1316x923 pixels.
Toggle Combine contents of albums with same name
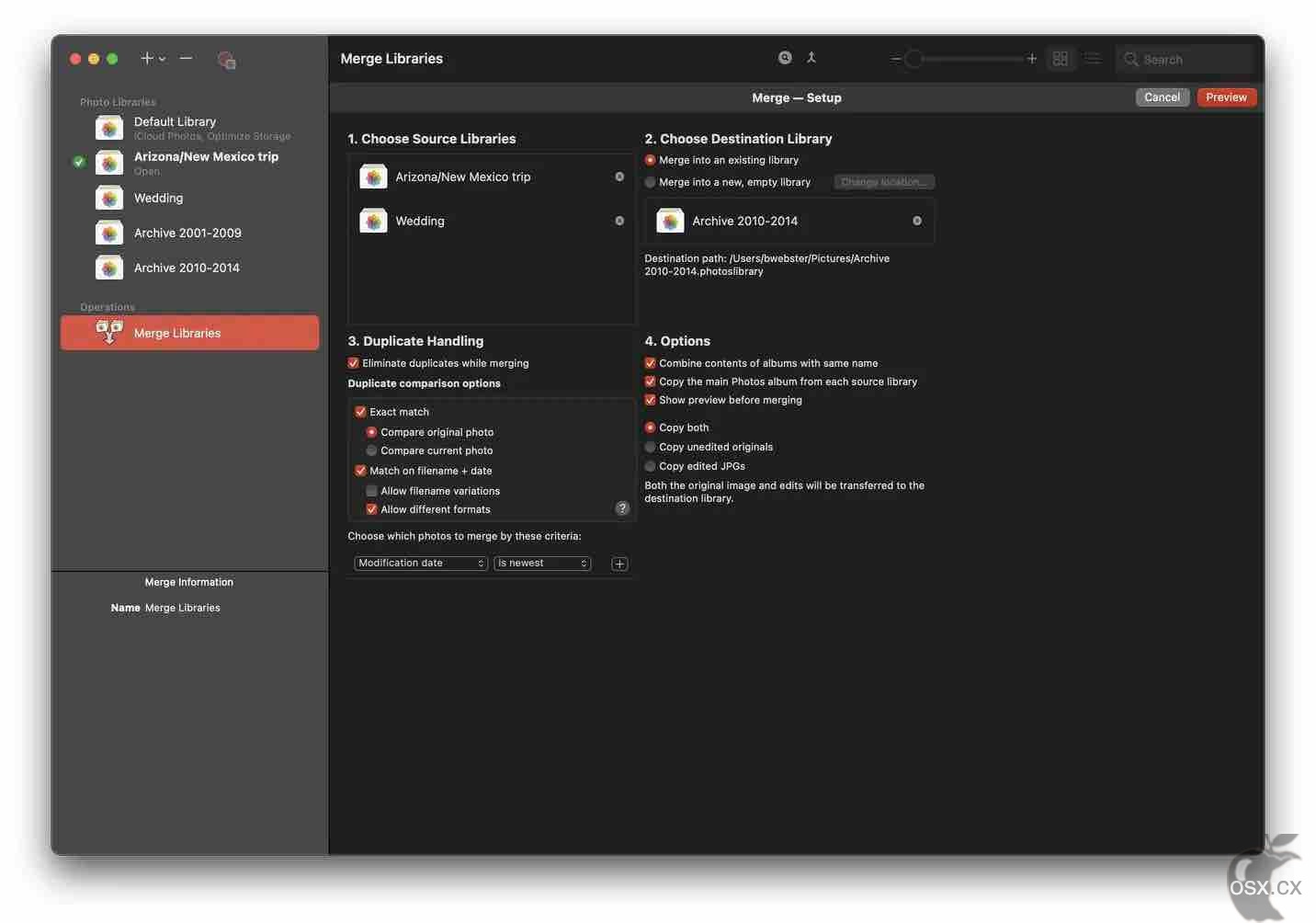[x=650, y=363]
